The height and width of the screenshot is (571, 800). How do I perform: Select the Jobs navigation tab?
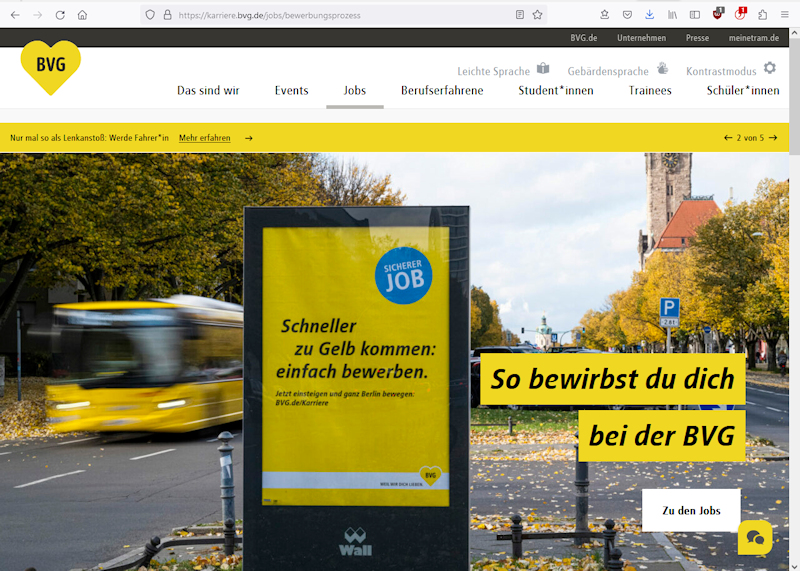coord(354,91)
